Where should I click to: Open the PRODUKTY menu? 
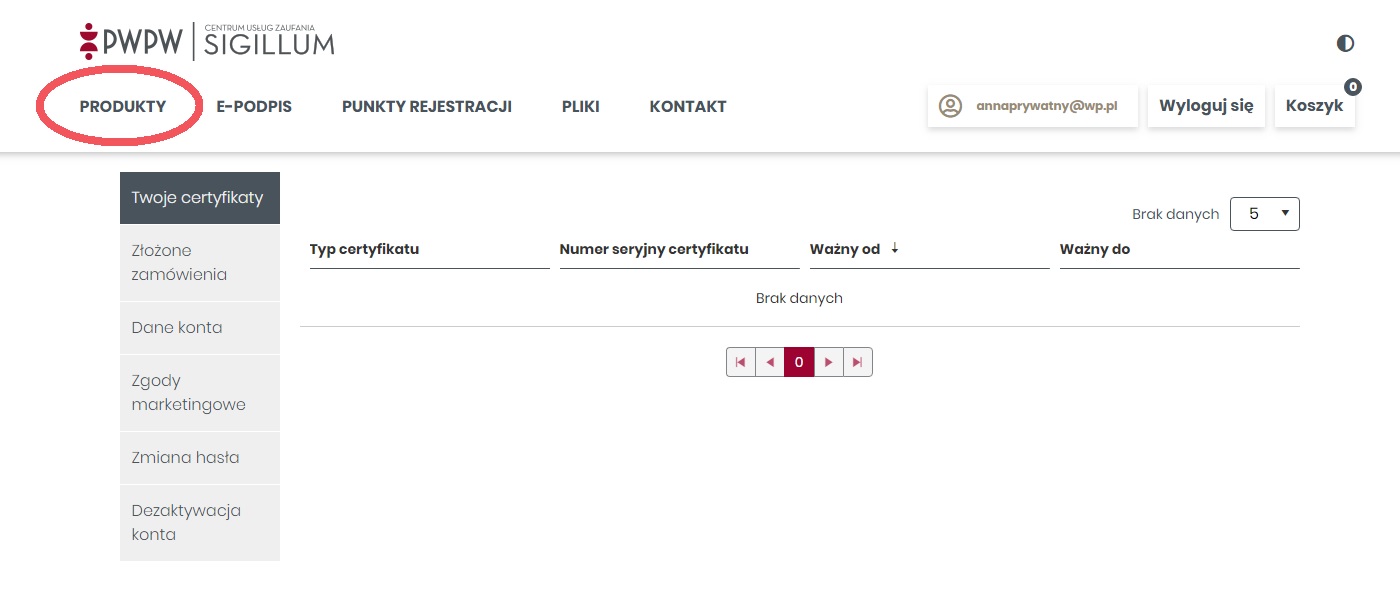[123, 106]
